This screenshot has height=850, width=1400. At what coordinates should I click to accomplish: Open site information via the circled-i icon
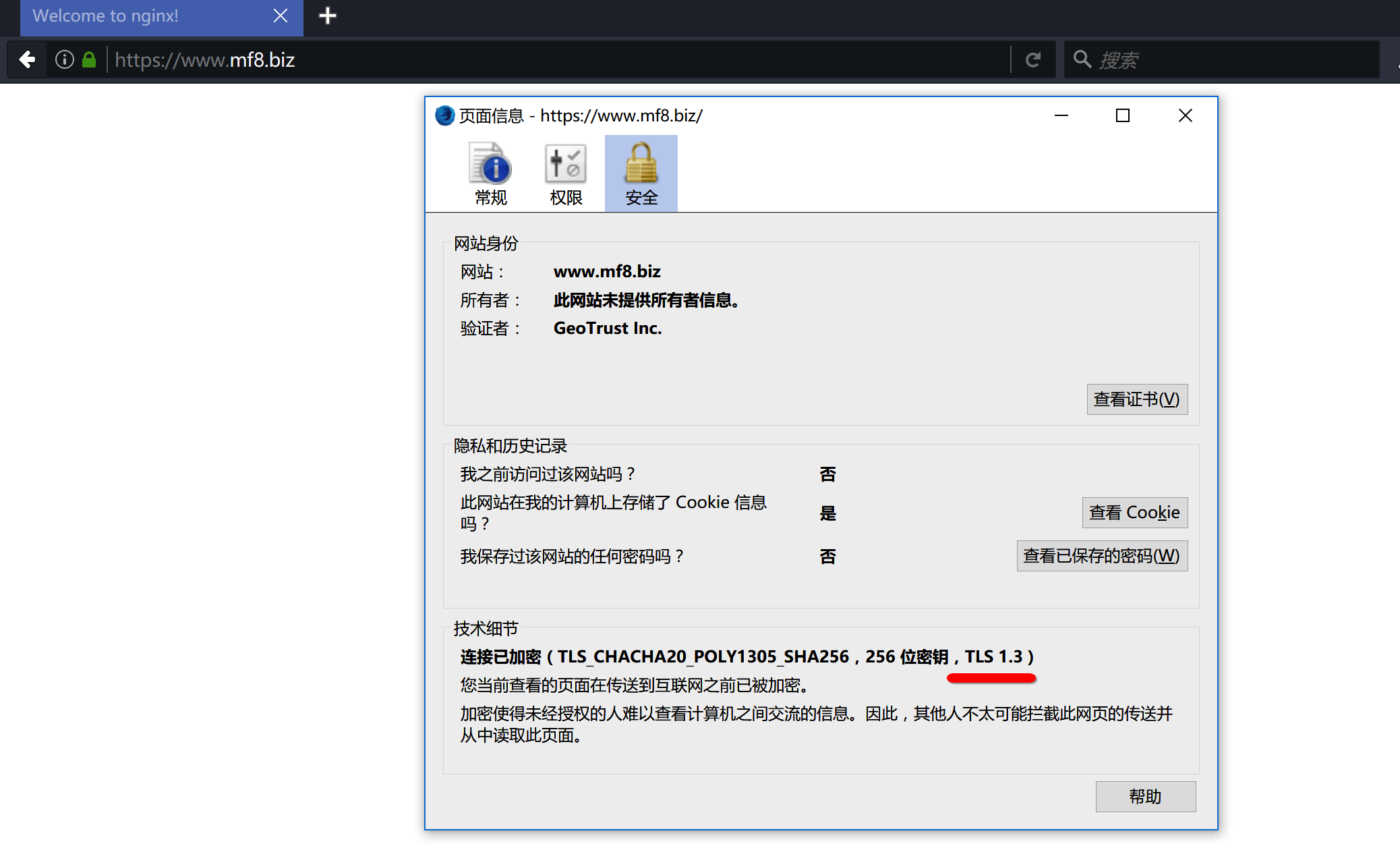tap(65, 59)
